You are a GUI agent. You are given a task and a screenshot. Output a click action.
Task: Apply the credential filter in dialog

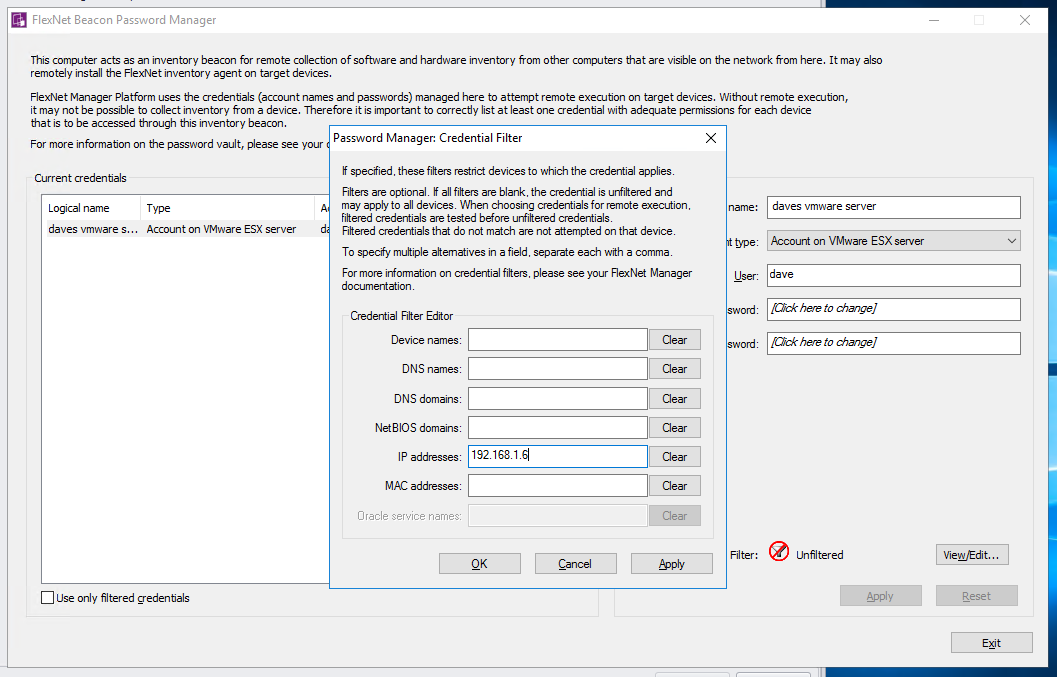point(671,564)
